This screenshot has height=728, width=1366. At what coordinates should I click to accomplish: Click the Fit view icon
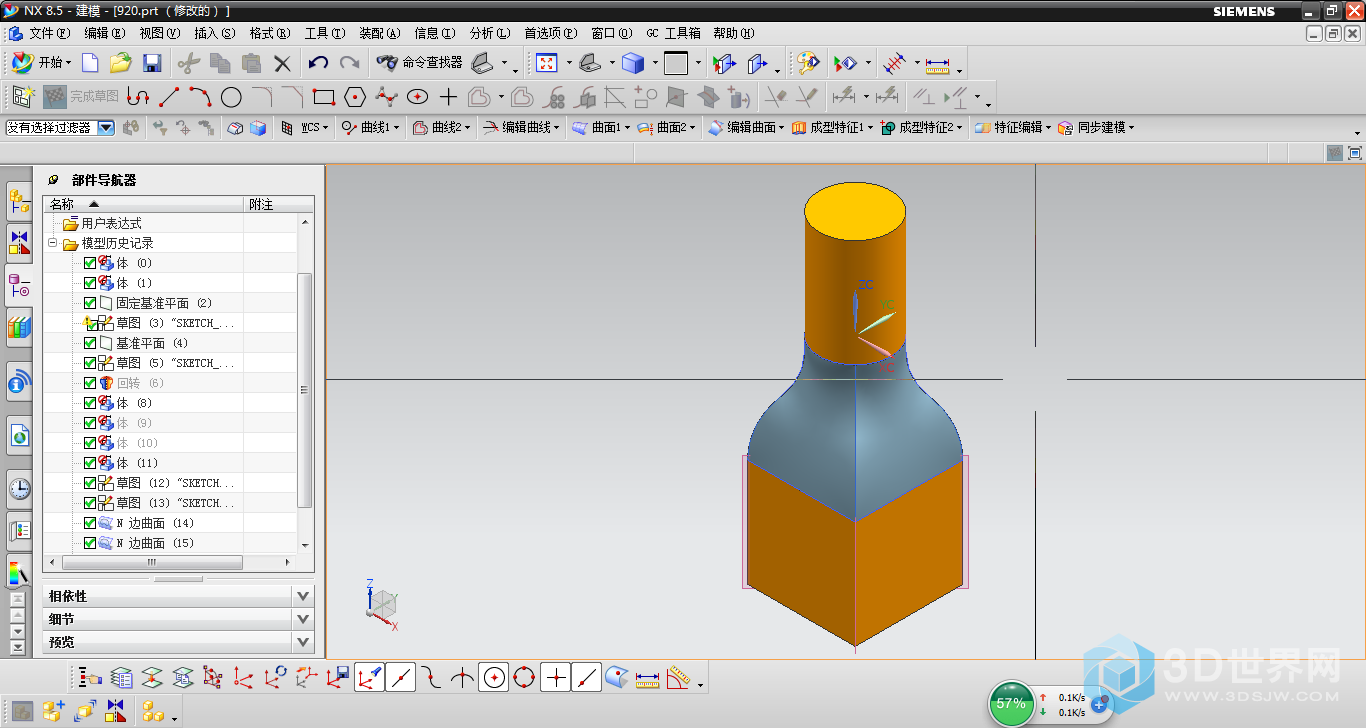pos(547,63)
